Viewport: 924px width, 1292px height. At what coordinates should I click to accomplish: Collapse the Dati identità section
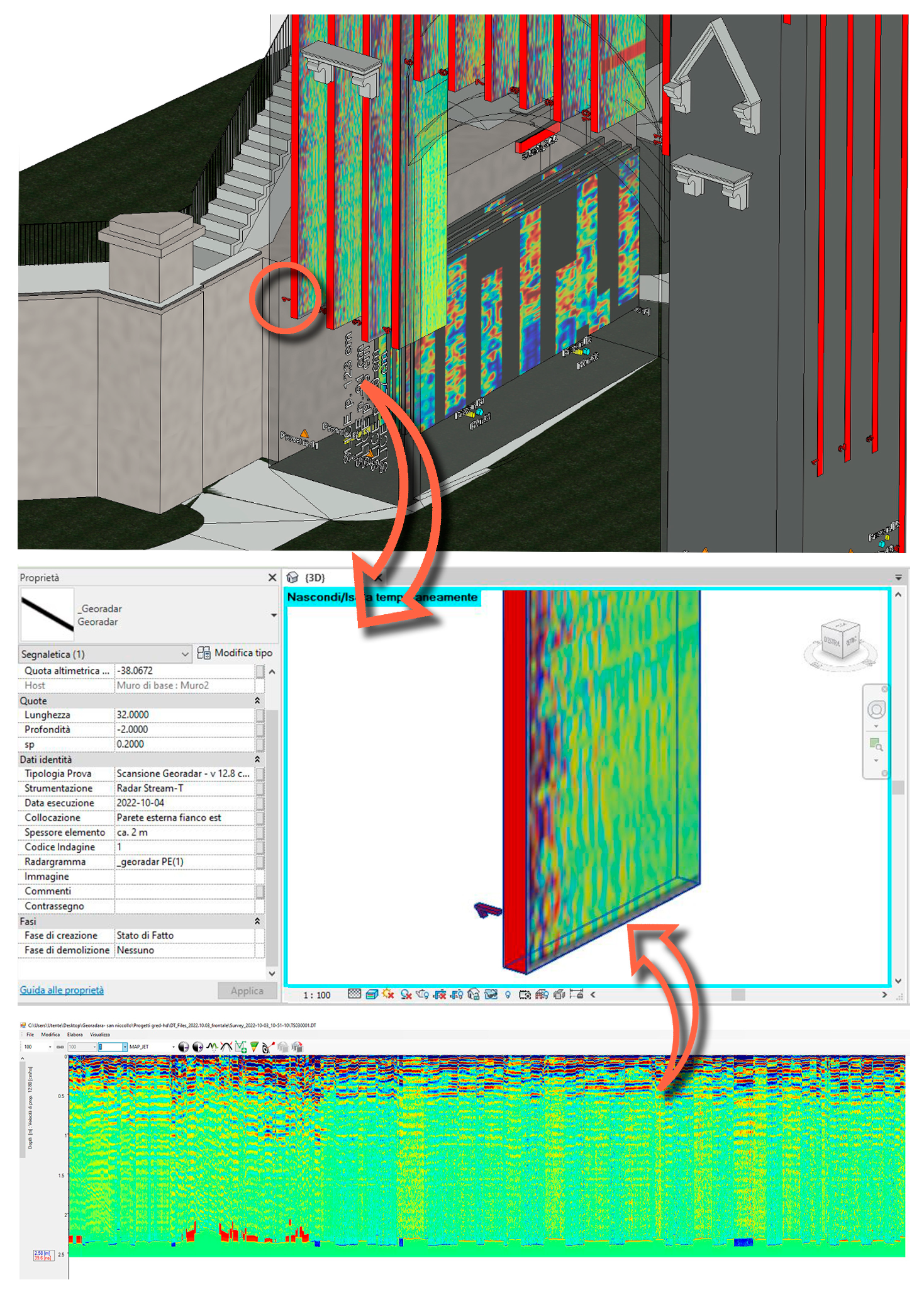coord(257,760)
